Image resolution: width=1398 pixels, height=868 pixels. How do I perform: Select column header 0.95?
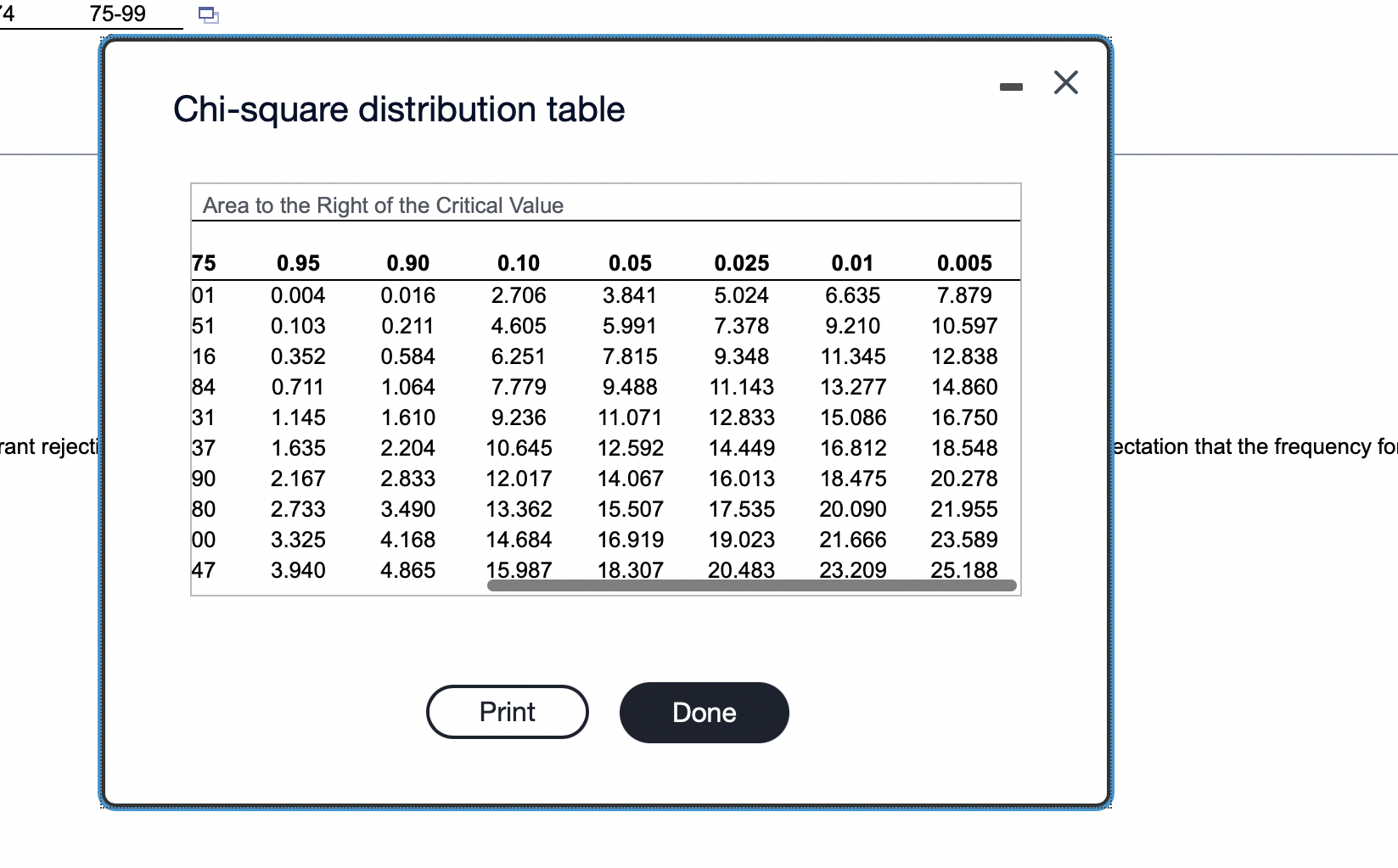298,263
